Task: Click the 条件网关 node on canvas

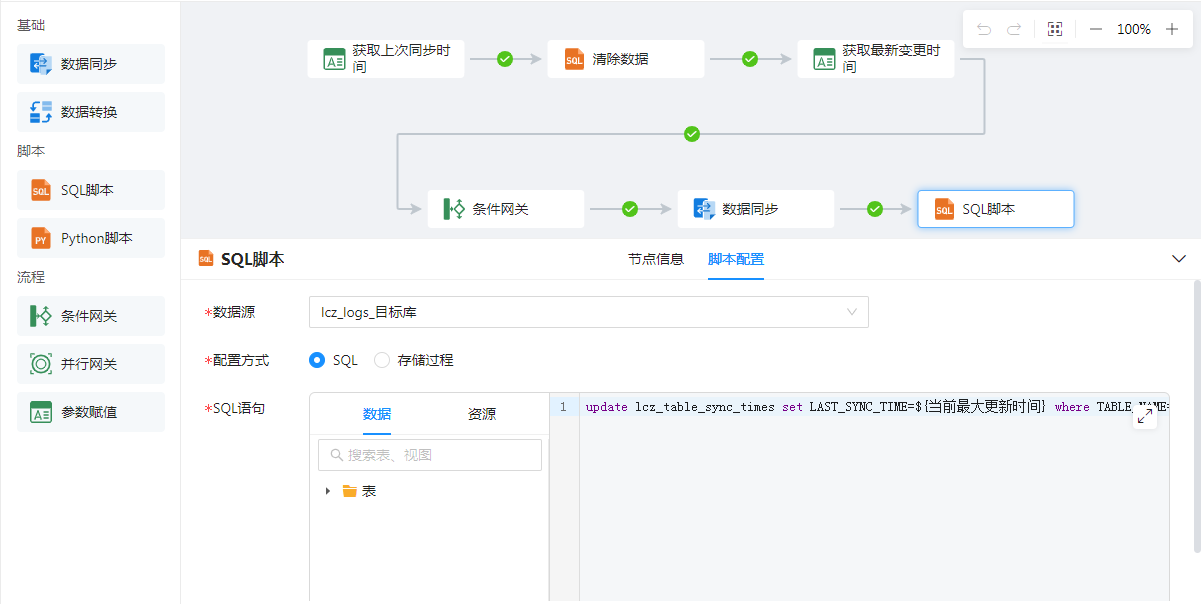Action: [505, 209]
